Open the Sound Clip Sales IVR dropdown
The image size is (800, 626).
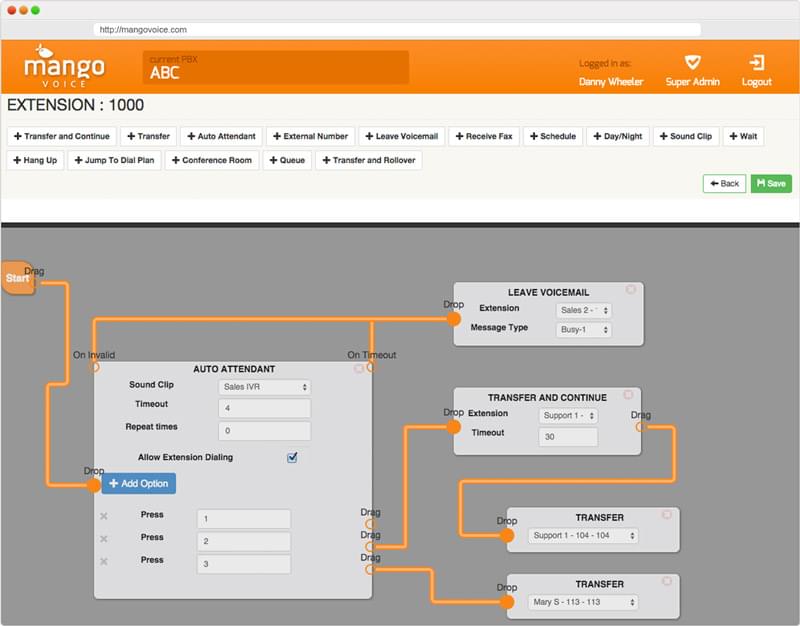[x=264, y=387]
